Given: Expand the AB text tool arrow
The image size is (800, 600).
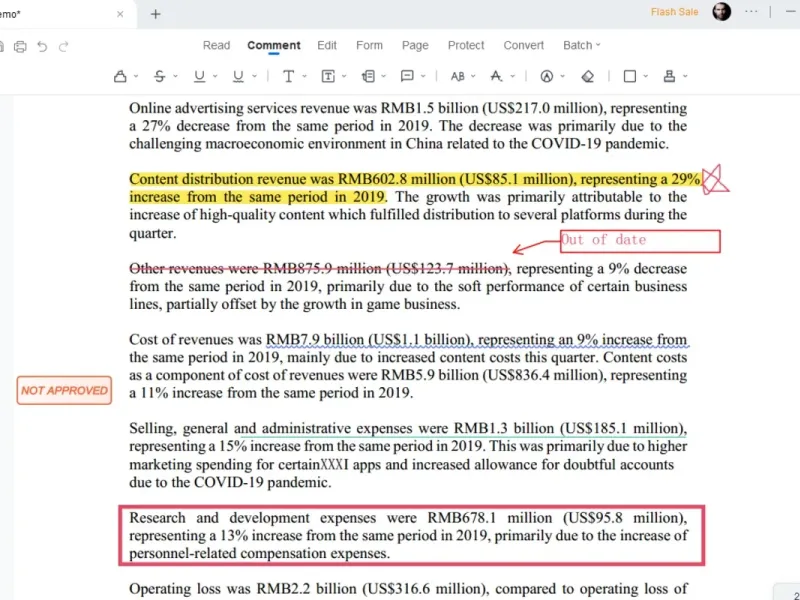Looking at the screenshot, I should [x=473, y=77].
